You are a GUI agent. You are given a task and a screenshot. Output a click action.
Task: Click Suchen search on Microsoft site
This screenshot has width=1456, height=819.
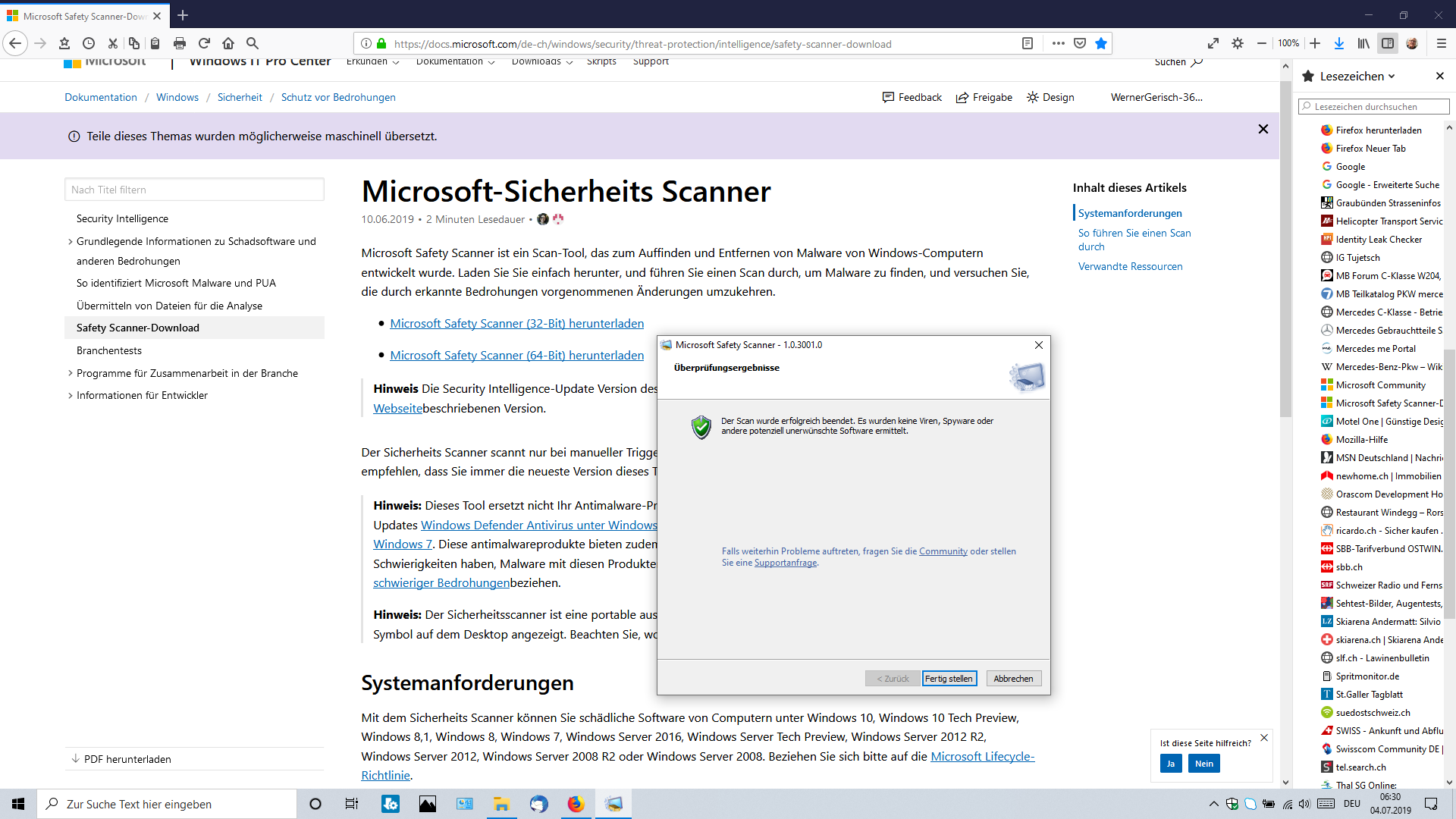1178,62
